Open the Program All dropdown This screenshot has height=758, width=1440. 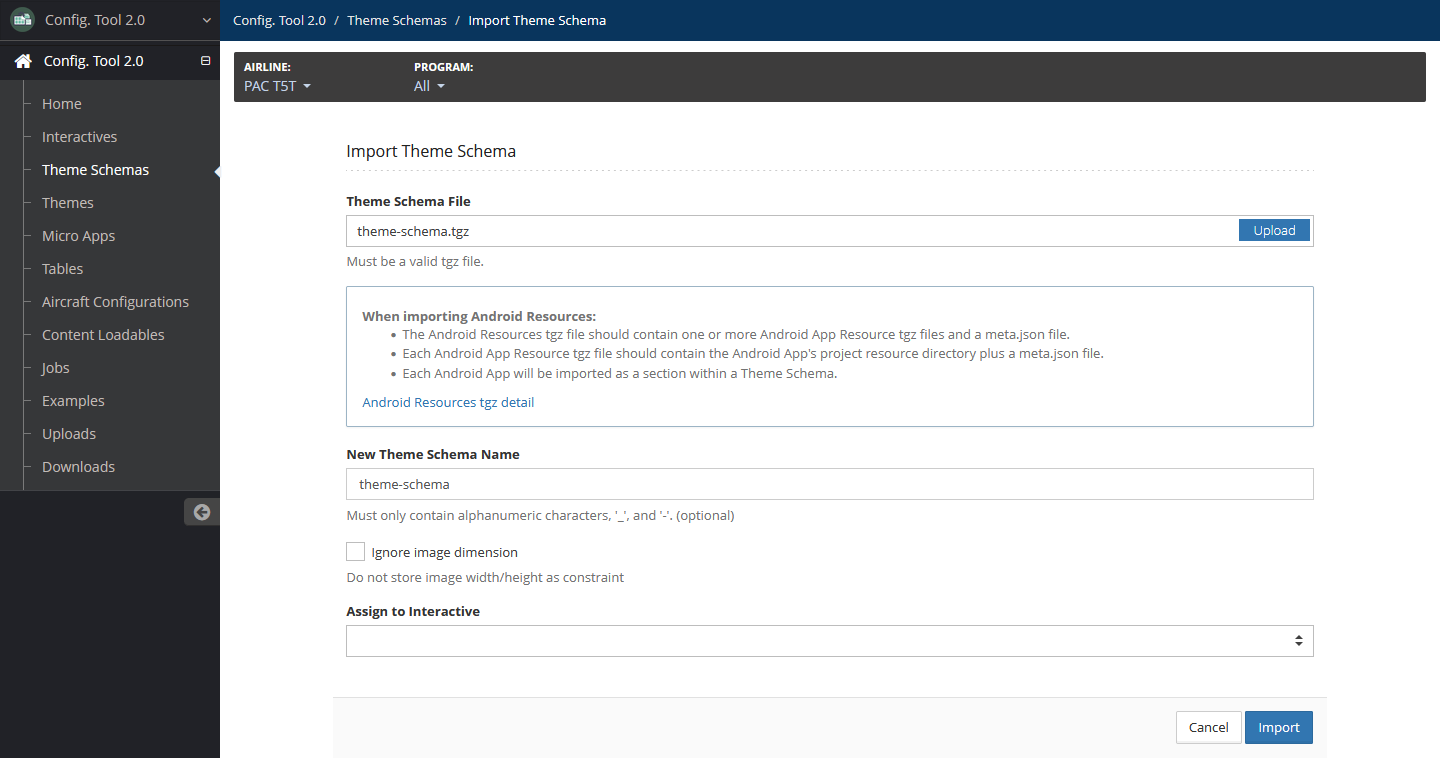point(429,86)
